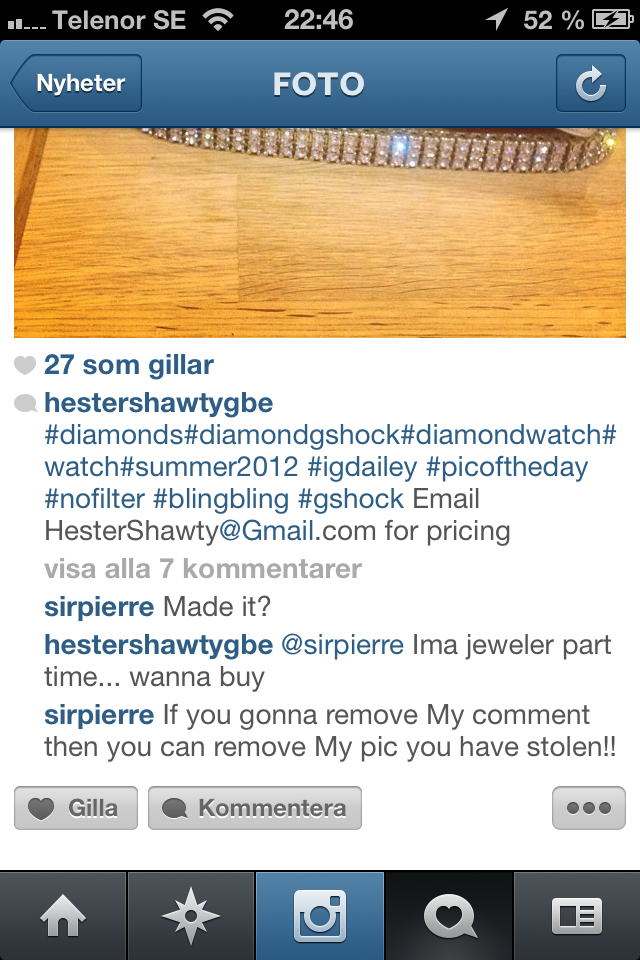Tap the Kommentera button
This screenshot has width=640, height=960.
point(255,808)
